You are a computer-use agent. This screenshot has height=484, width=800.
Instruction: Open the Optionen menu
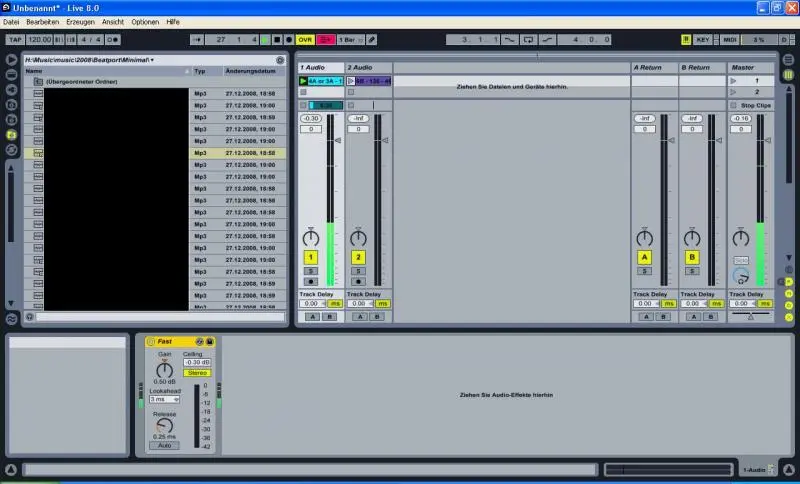click(x=145, y=21)
